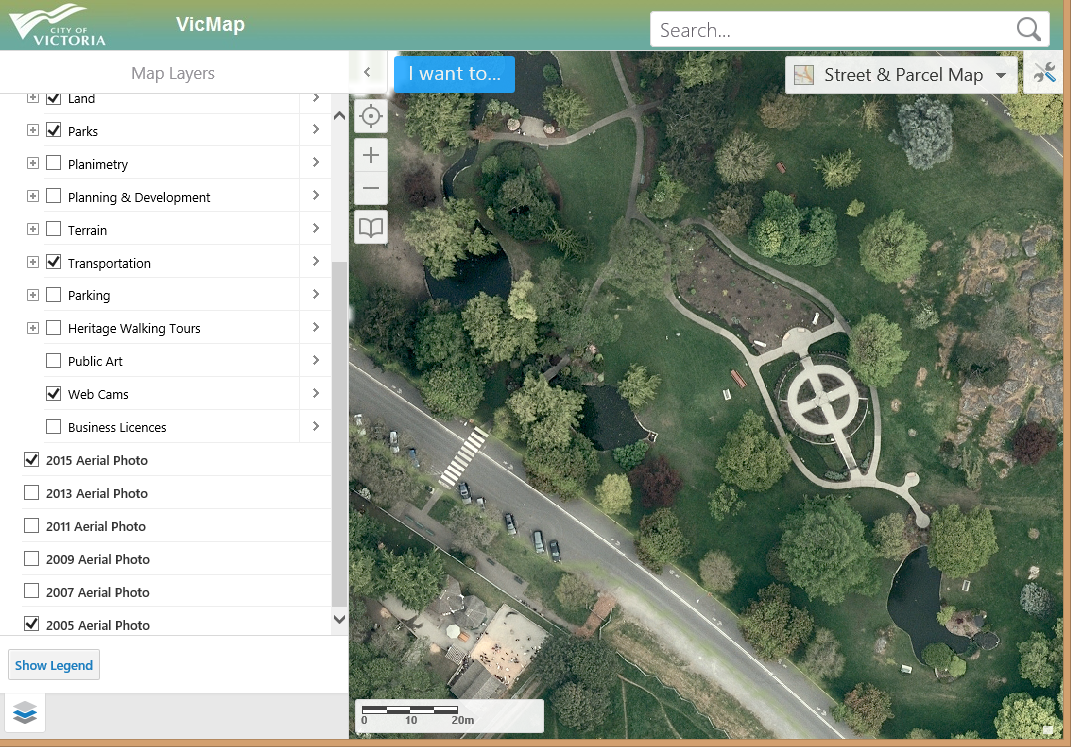This screenshot has height=747, width=1071.
Task: Open the Transportation layer options arrow
Action: click(x=316, y=262)
